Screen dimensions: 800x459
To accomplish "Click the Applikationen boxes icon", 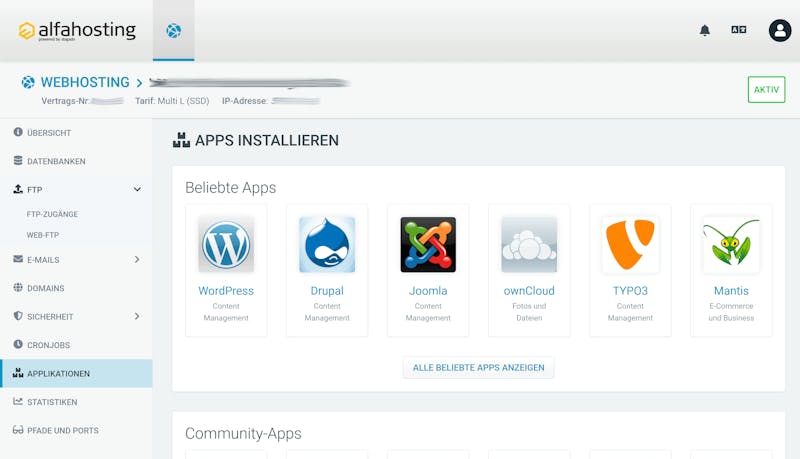I will point(18,373).
